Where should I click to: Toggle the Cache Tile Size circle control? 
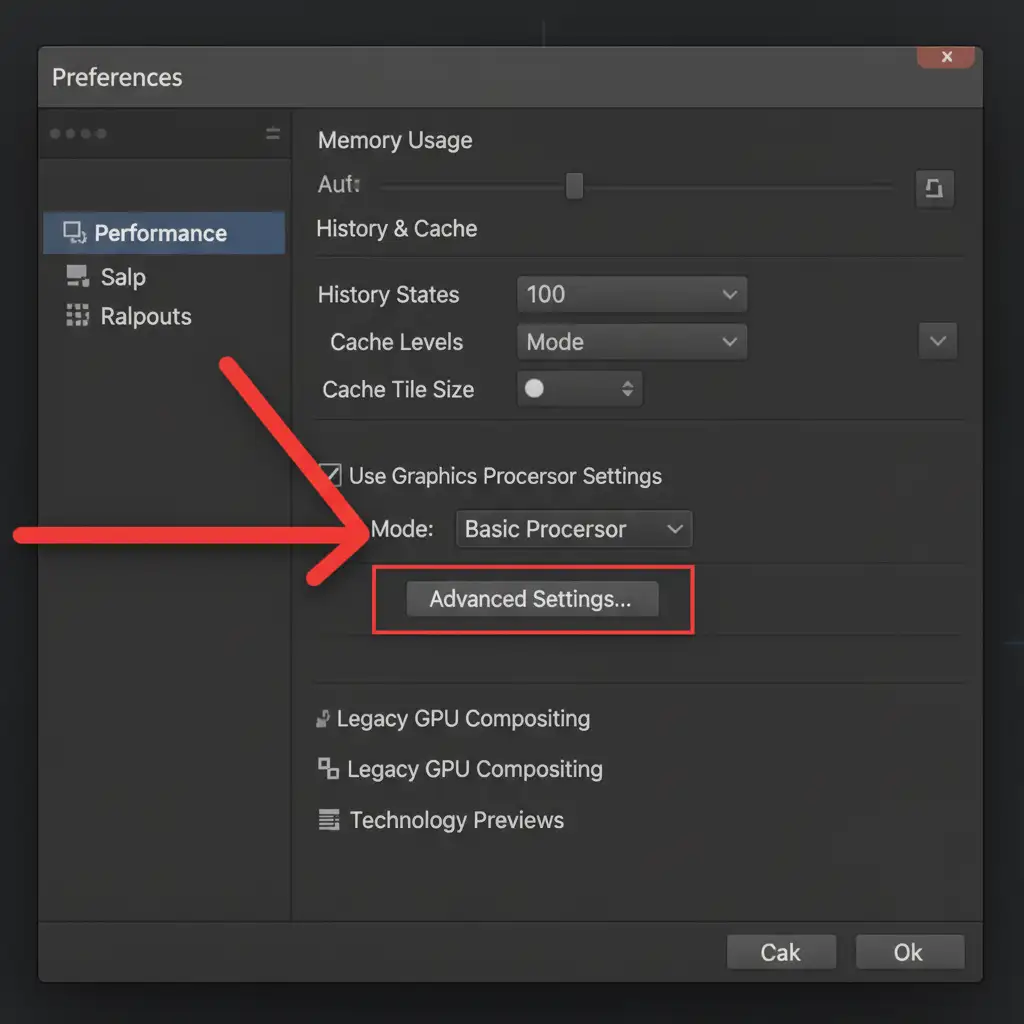point(535,389)
